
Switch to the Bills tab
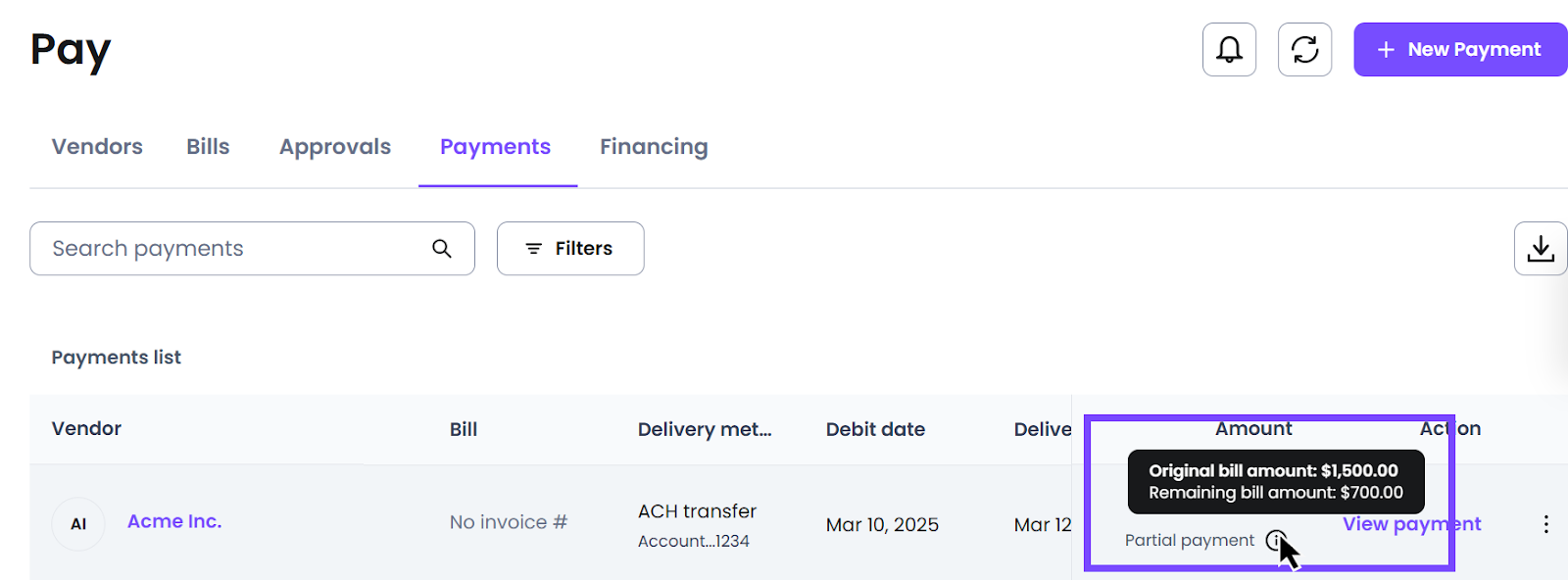208,147
